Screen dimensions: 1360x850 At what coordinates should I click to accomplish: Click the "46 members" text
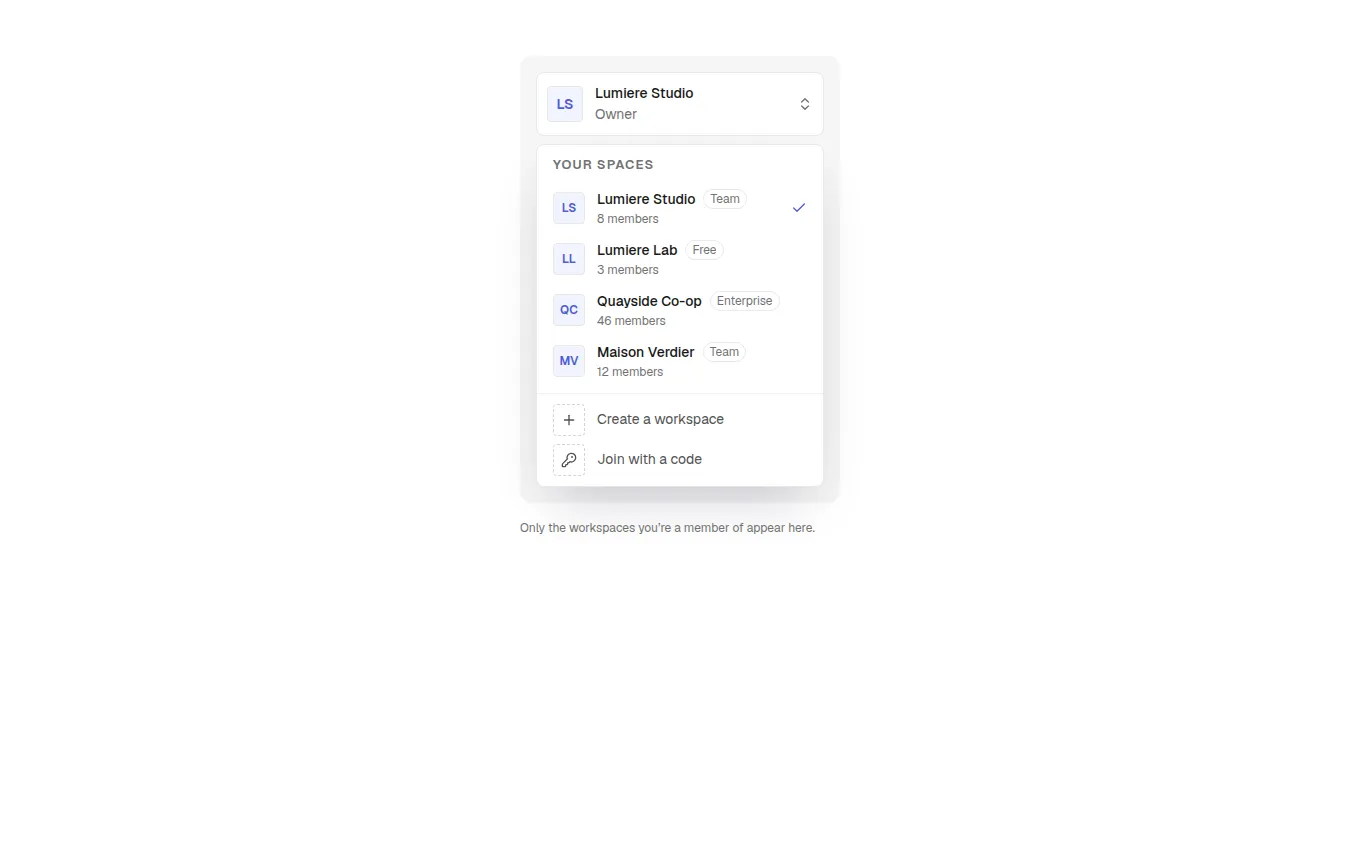pyautogui.click(x=631, y=321)
